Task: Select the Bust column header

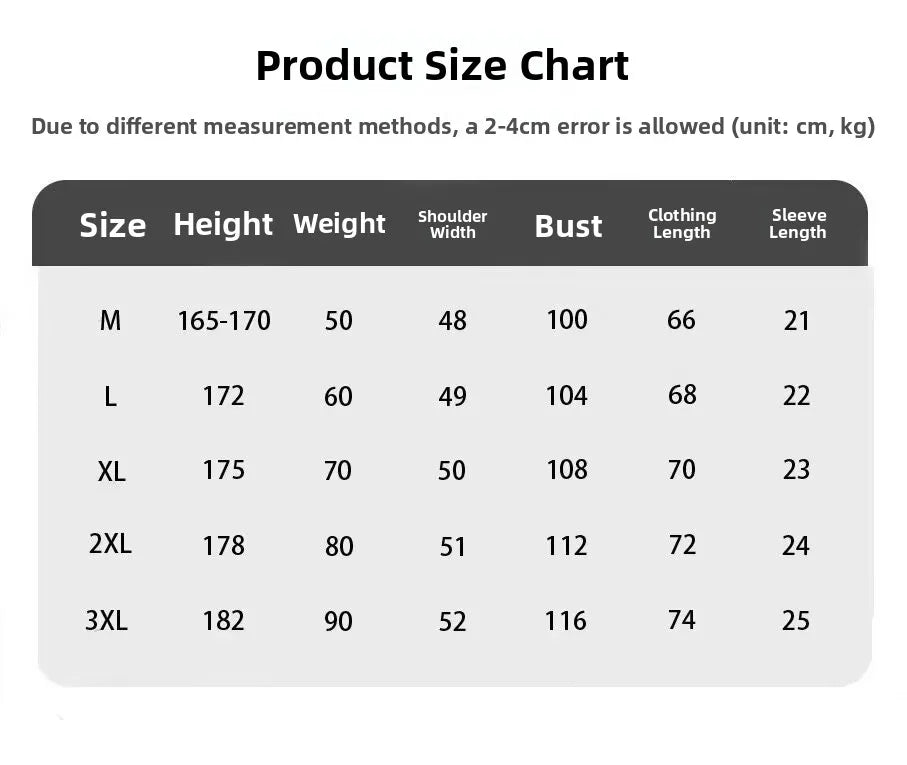Action: 568,226
